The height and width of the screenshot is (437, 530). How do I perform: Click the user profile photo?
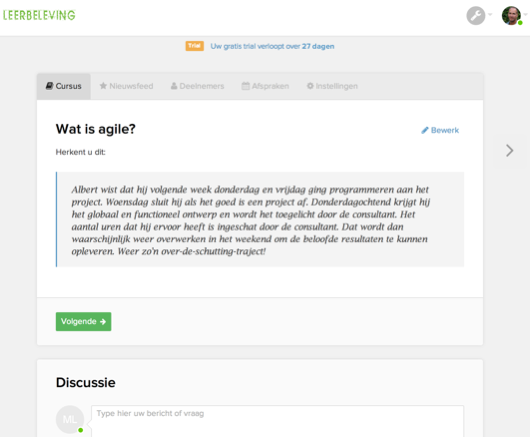511,16
